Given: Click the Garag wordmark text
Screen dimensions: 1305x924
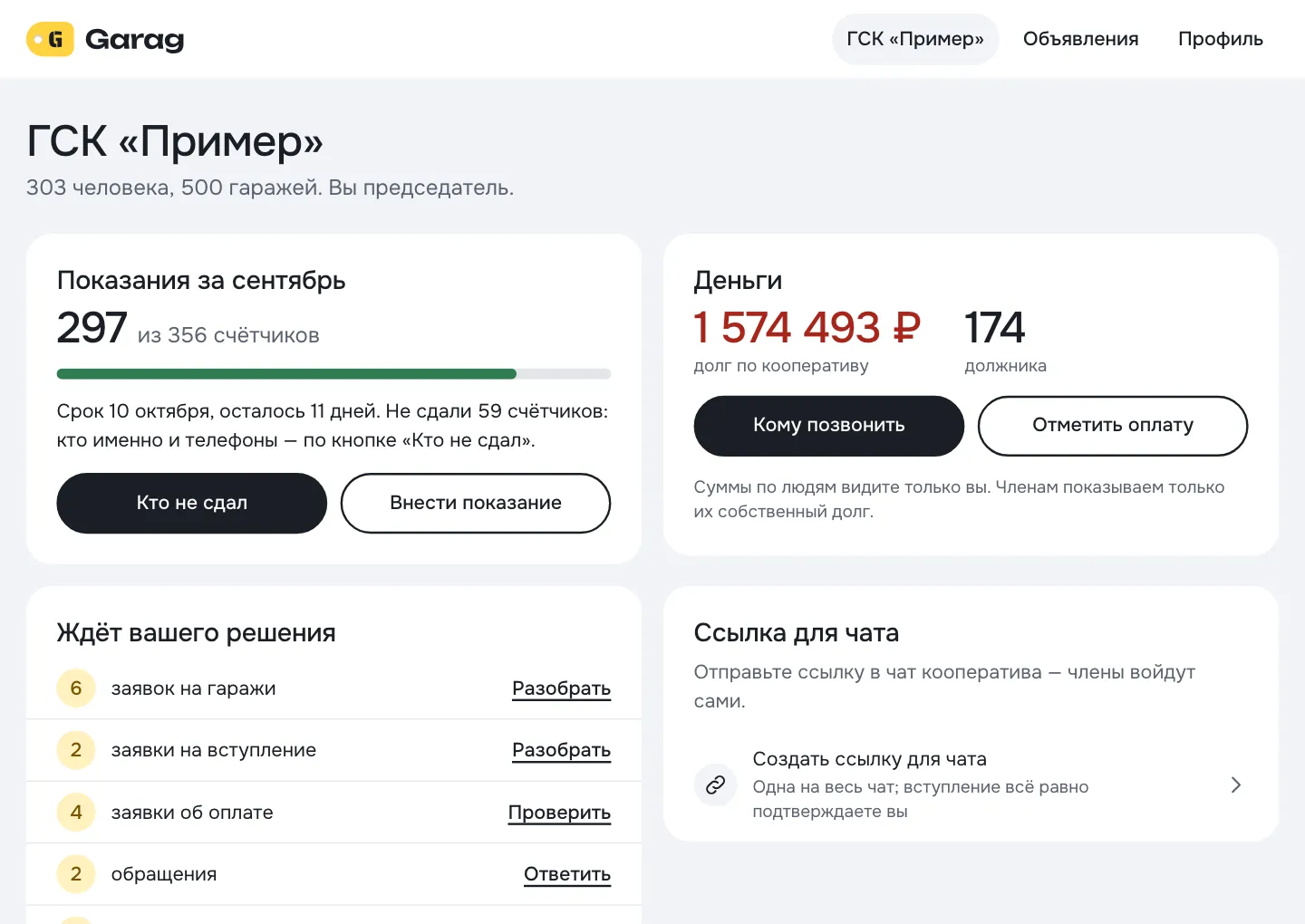Looking at the screenshot, I should tap(135, 40).
